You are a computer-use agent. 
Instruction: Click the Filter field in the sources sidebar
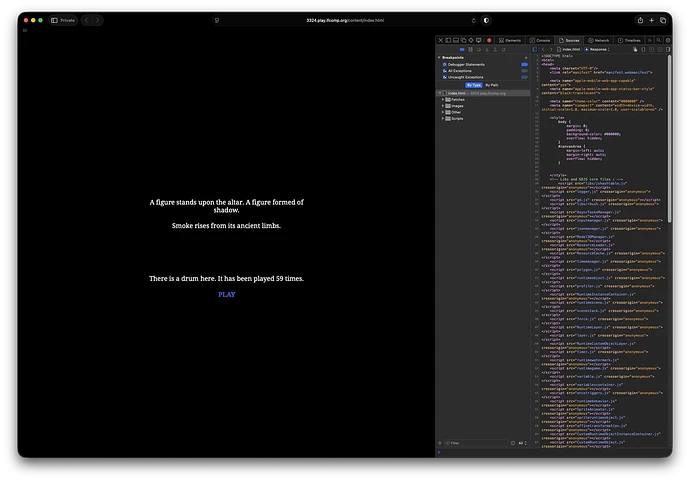tap(477, 443)
